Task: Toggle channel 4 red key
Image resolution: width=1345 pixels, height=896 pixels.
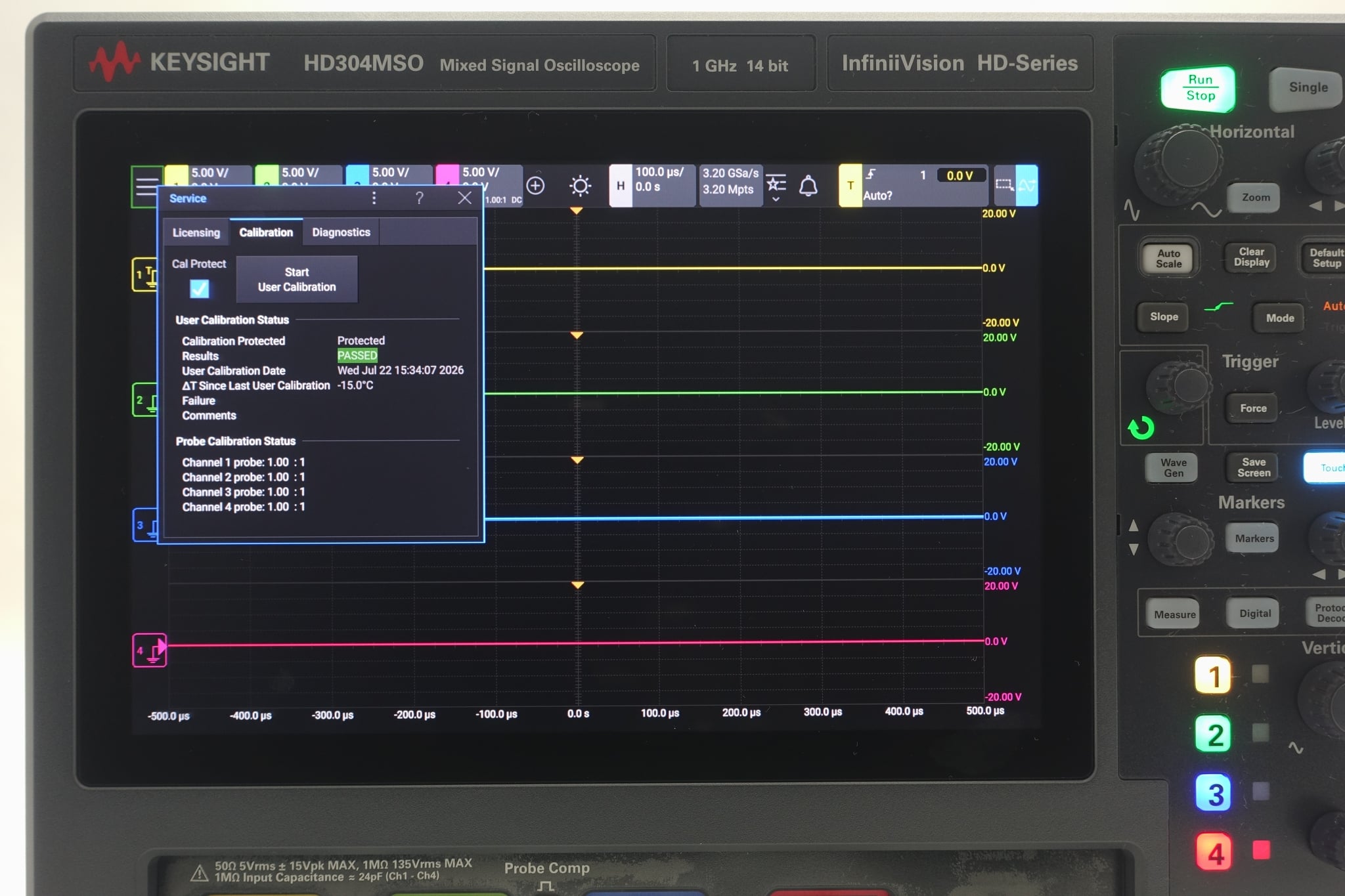Action: [x=1215, y=853]
